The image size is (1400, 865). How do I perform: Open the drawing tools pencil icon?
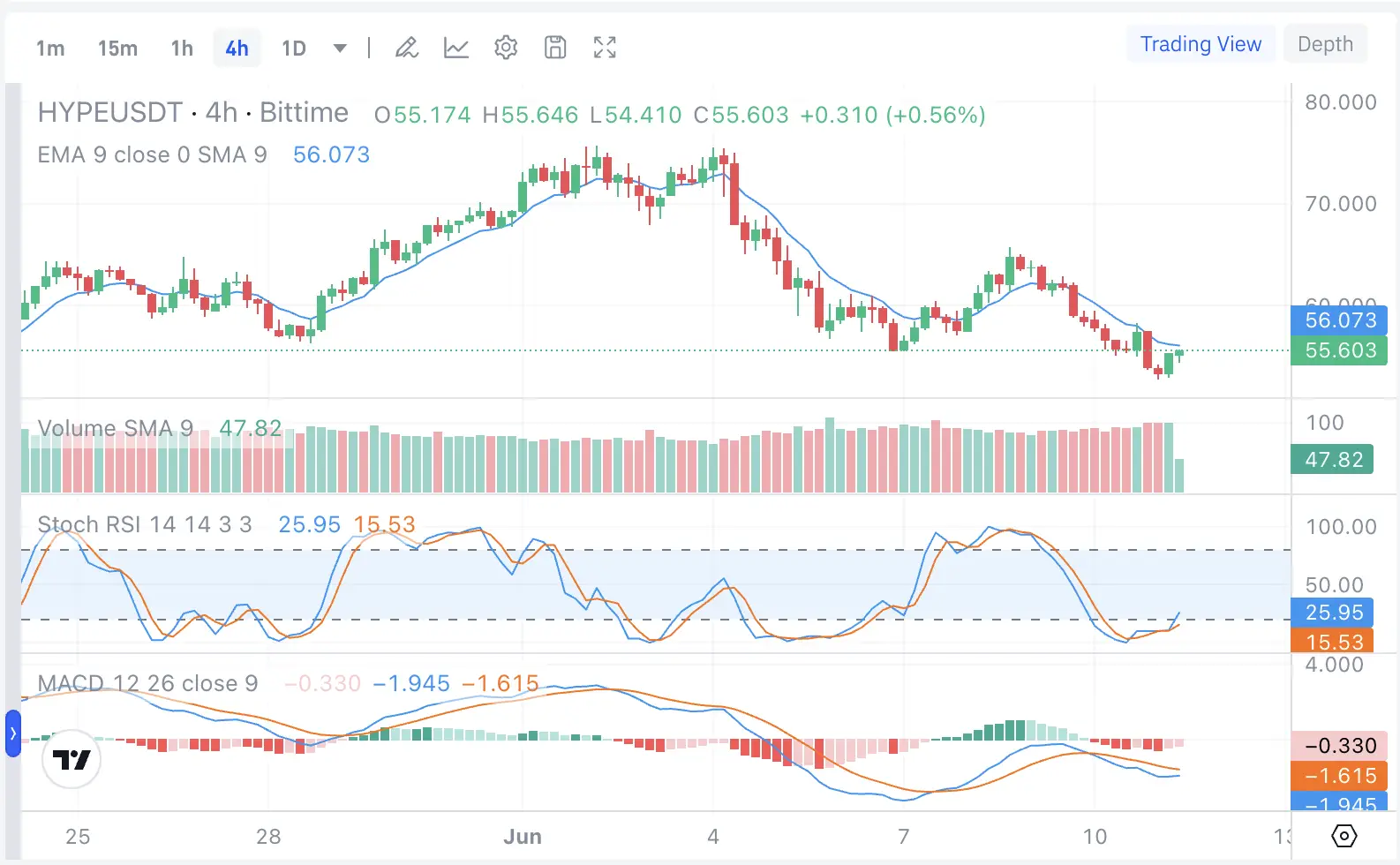(x=406, y=48)
